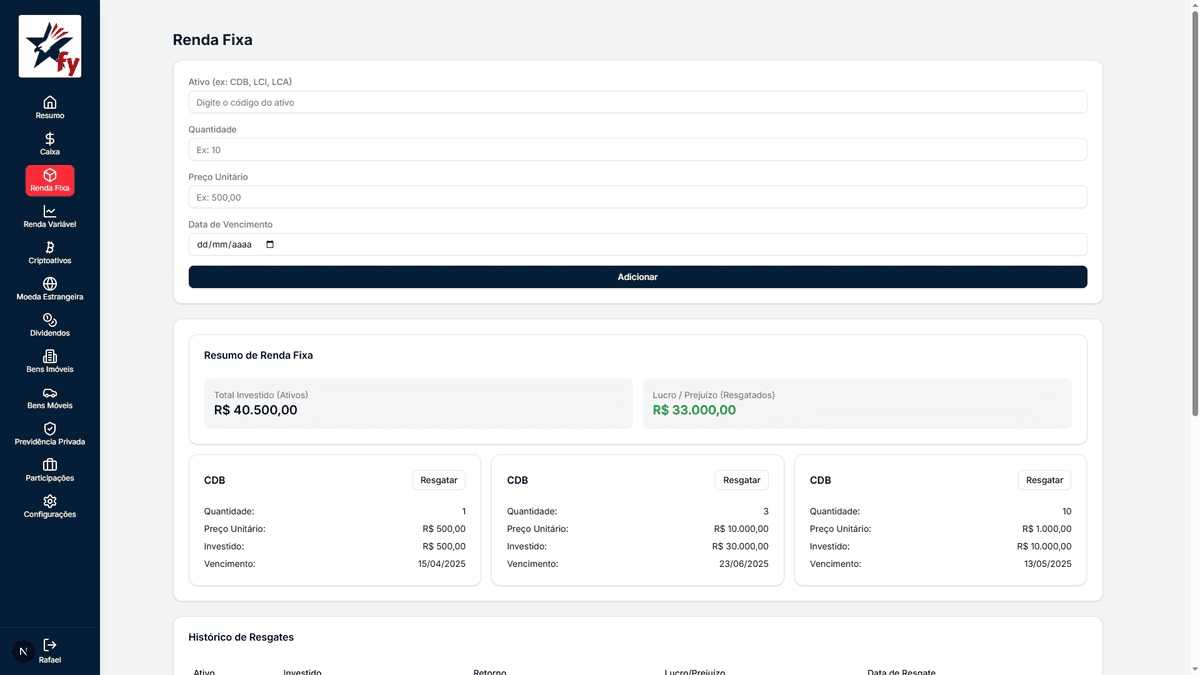Select the Renda Fixa cube icon
This screenshot has height=675, width=1200.
coord(50,175)
